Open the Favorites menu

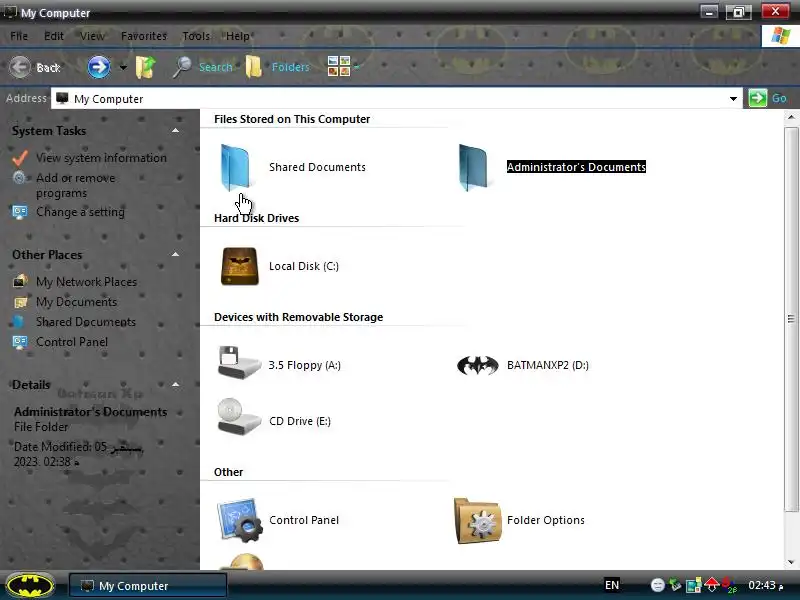pyautogui.click(x=144, y=36)
